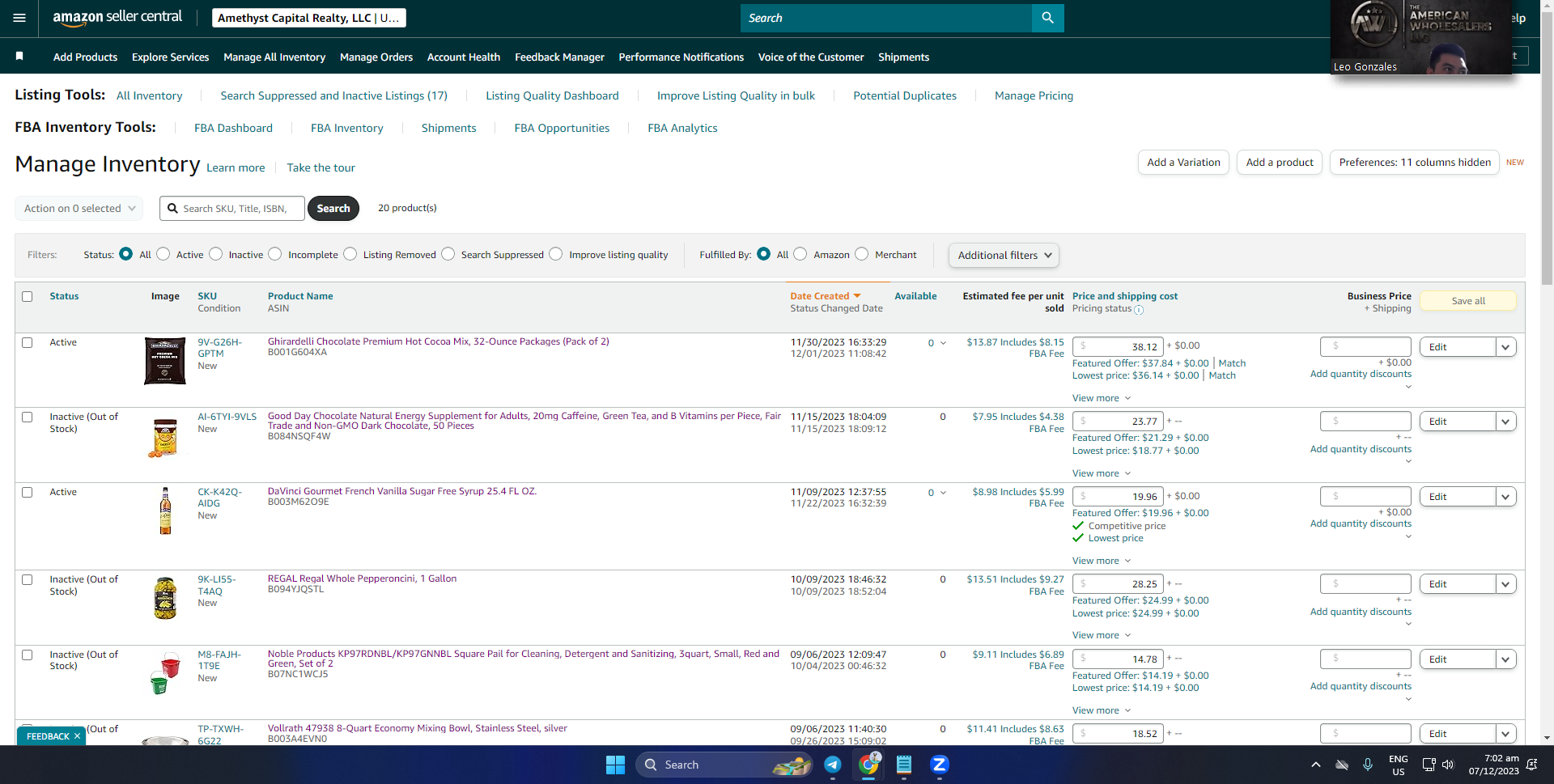The image size is (1554, 784).
Task: Click the Windows taskbar Search box
Action: (x=724, y=765)
